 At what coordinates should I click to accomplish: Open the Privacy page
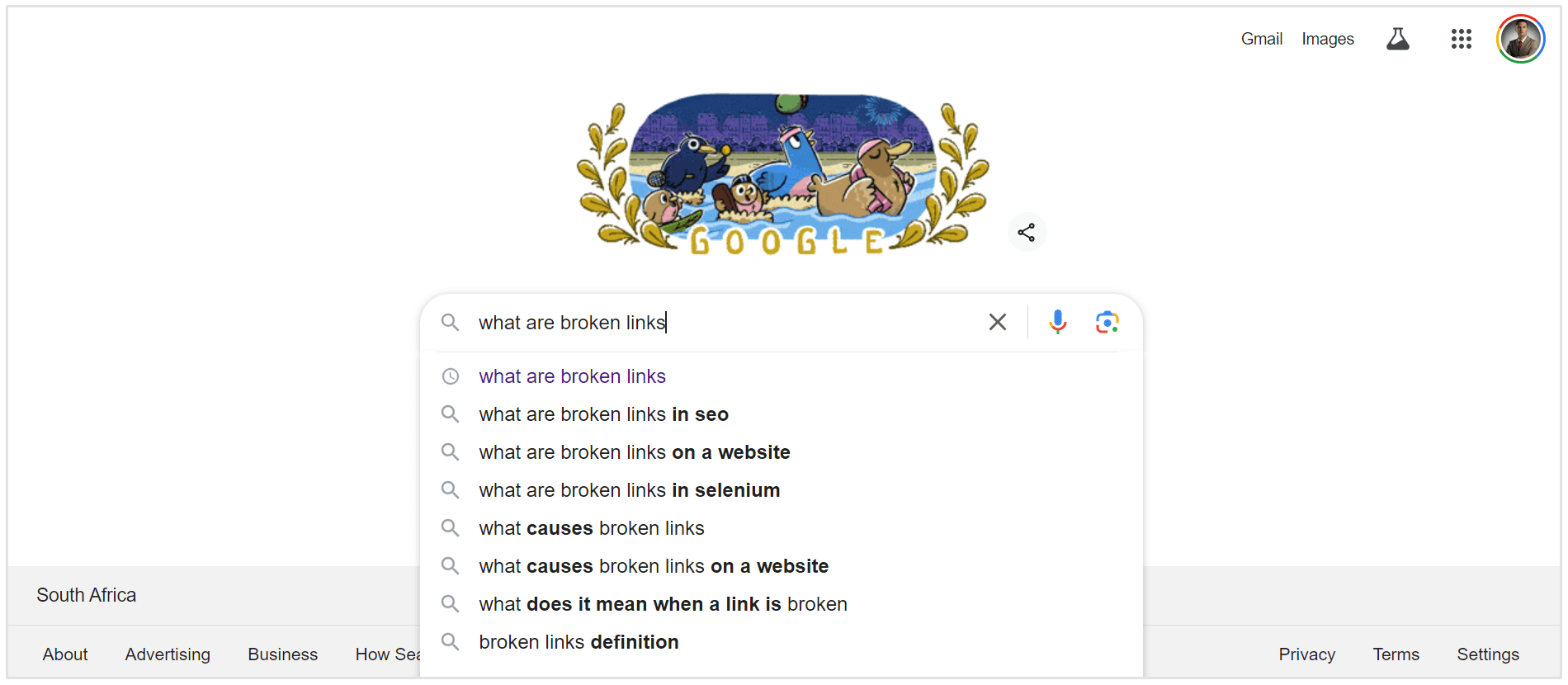tap(1306, 654)
